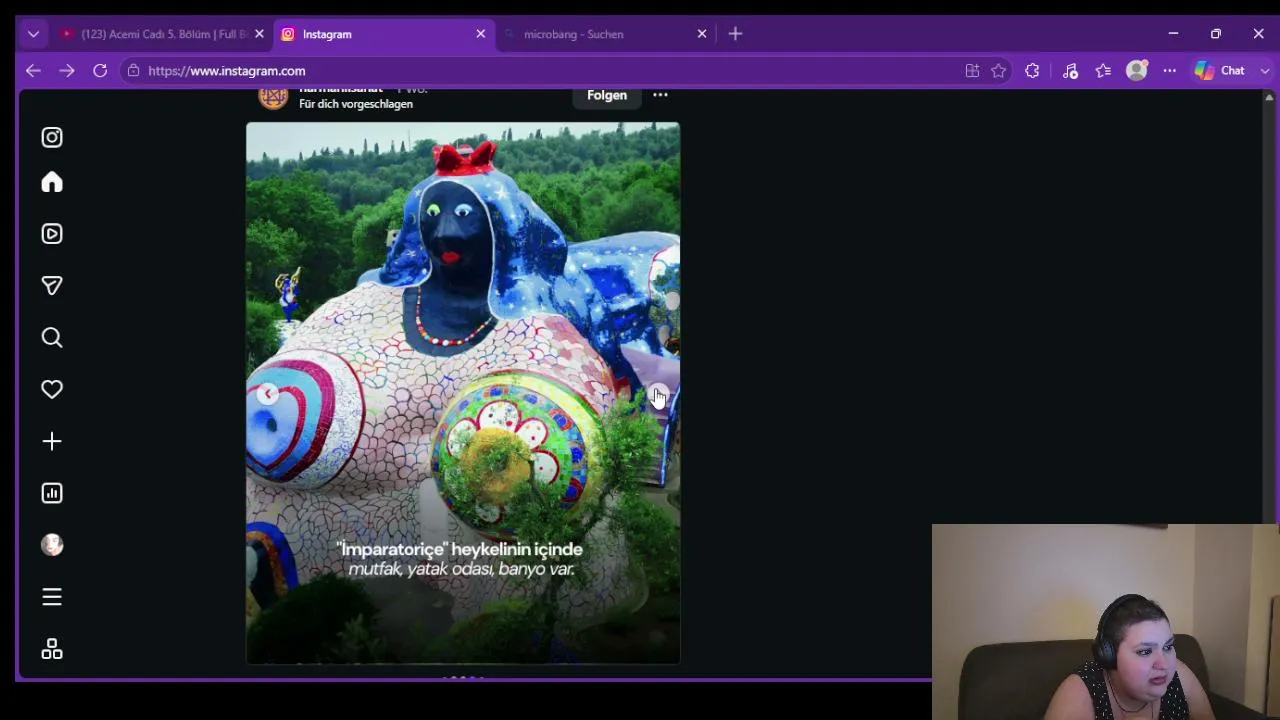Close the microbang tab
1280x720 pixels.
point(702,34)
